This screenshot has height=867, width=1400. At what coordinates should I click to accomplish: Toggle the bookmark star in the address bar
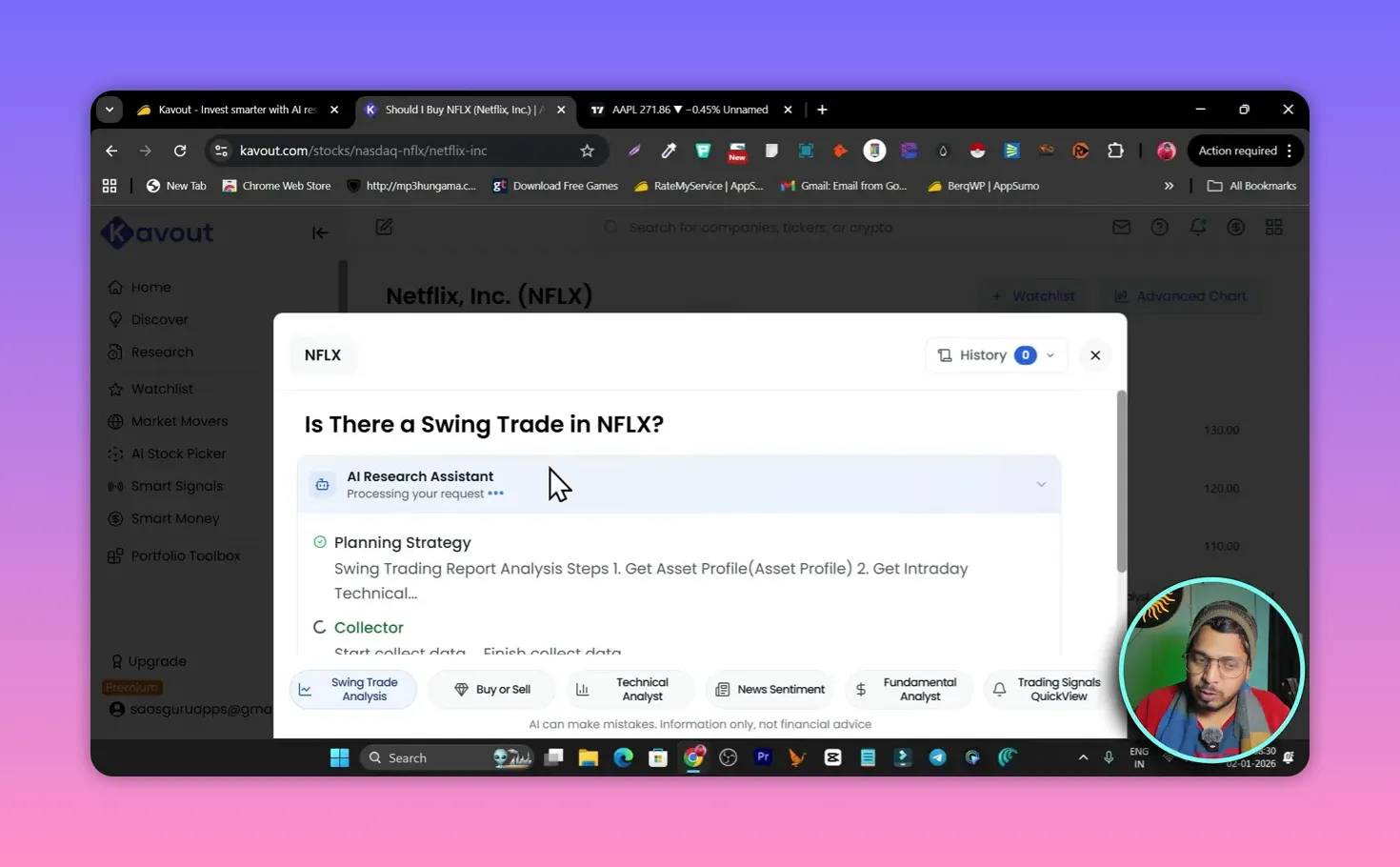[x=588, y=151]
